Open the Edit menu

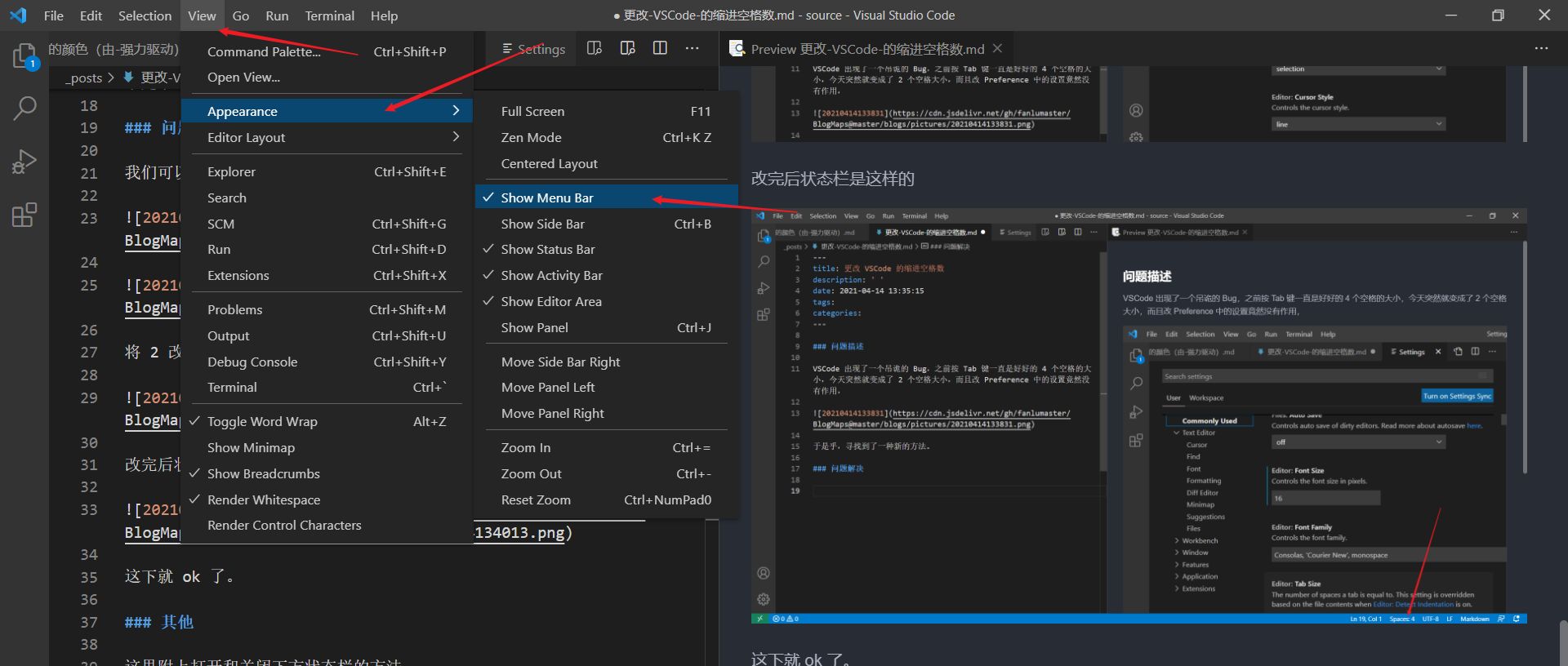(x=91, y=16)
